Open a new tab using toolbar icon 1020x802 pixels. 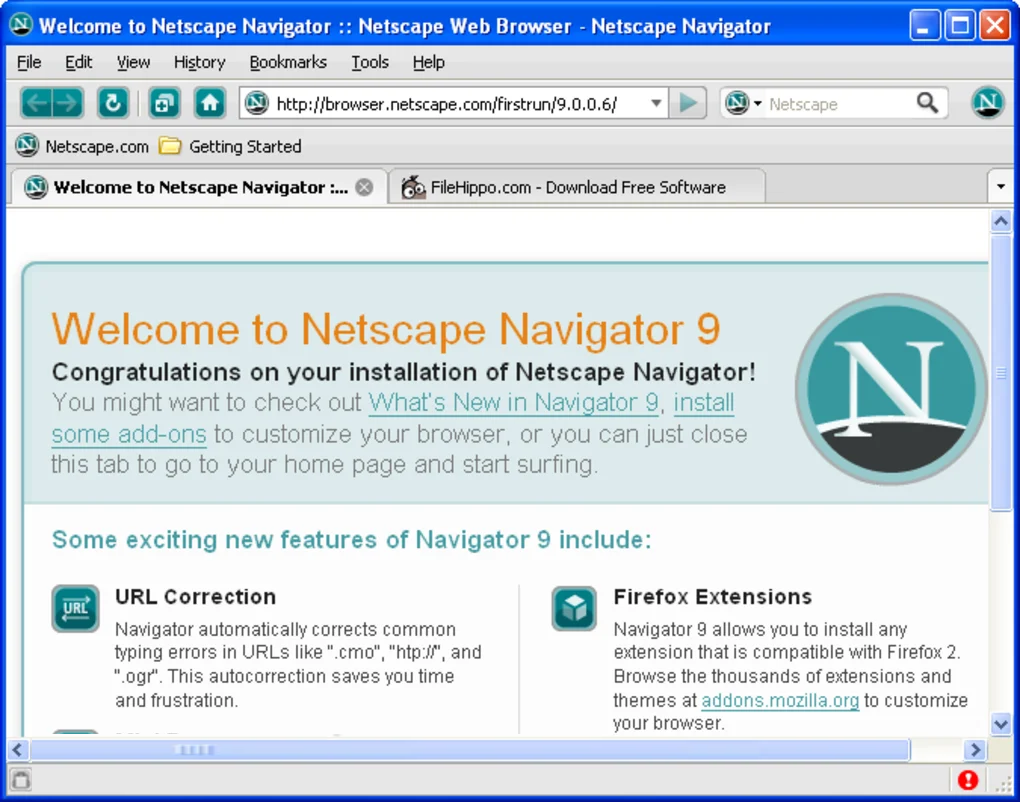coord(164,103)
